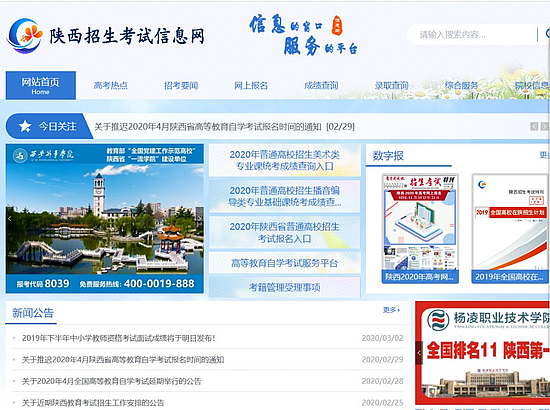Click 更多+ in 新闻公告 section
The height and width of the screenshot is (410, 550).
391,310
